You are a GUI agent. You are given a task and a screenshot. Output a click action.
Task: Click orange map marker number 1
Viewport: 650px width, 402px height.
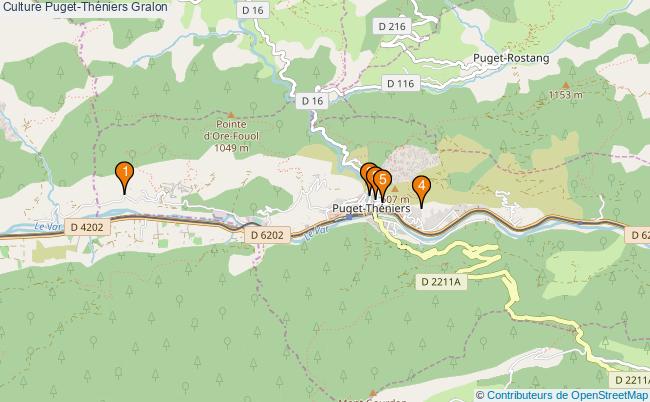[x=124, y=174]
